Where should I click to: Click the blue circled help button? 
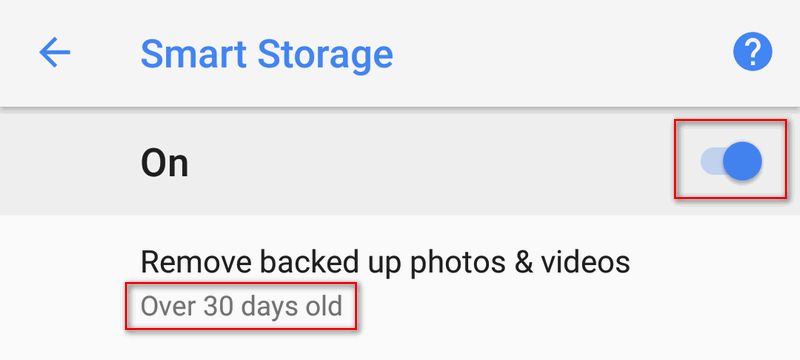(753, 52)
